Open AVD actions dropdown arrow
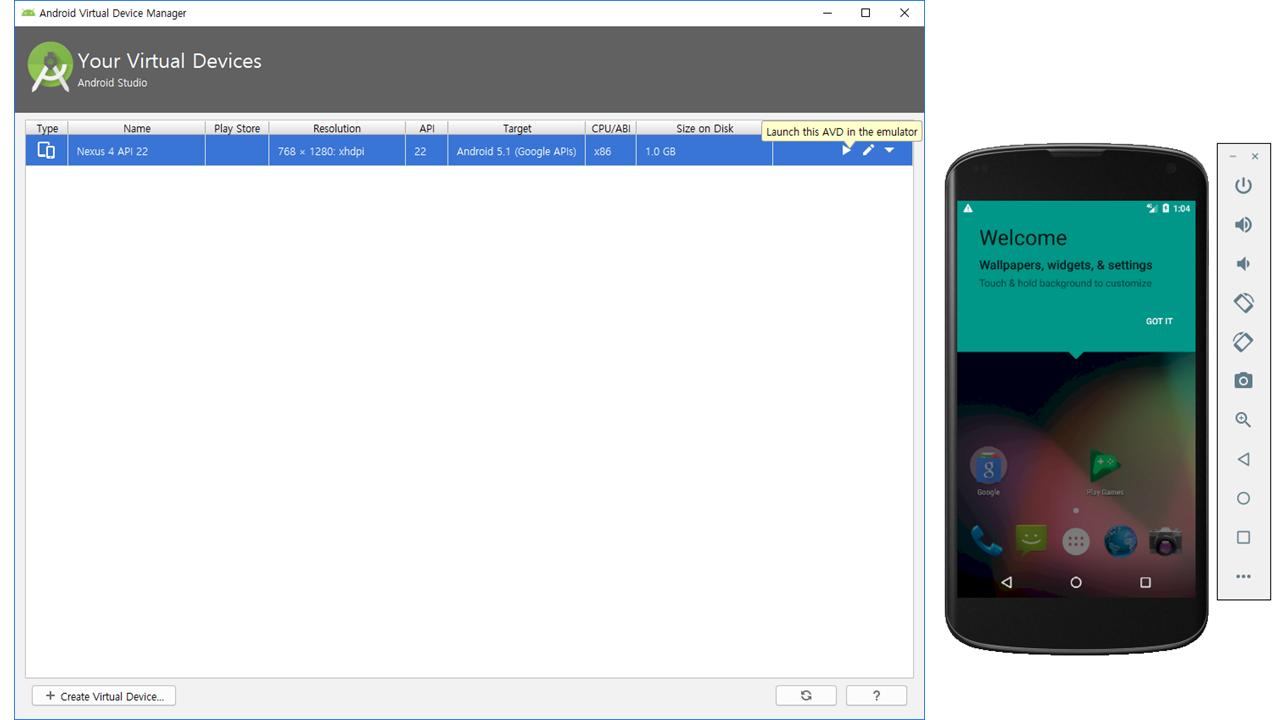Viewport: 1280px width, 720px height. [x=889, y=151]
